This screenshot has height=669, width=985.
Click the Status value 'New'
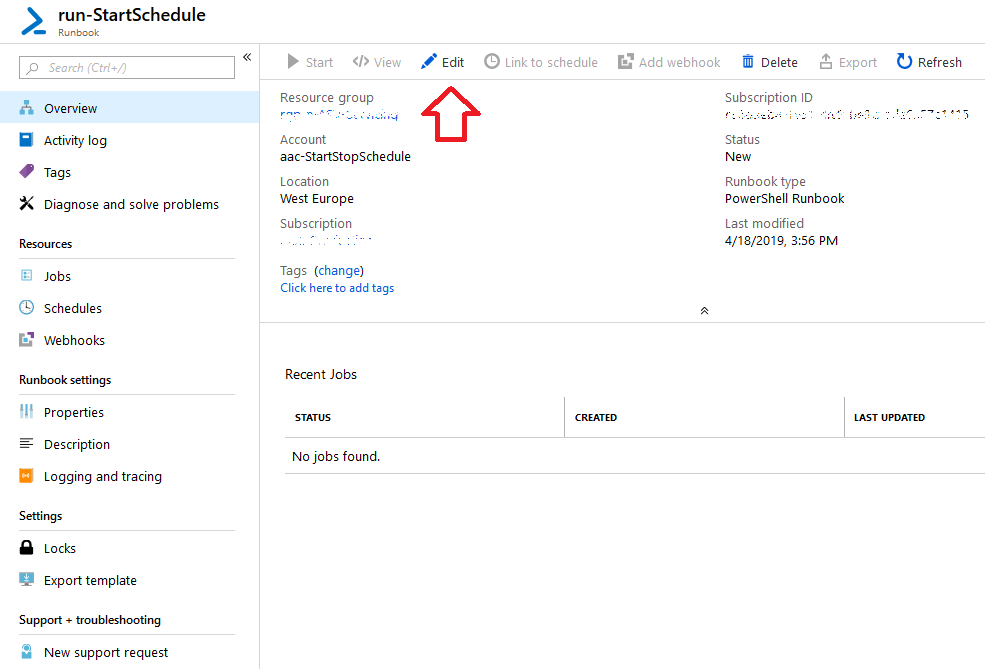pyautogui.click(x=738, y=156)
